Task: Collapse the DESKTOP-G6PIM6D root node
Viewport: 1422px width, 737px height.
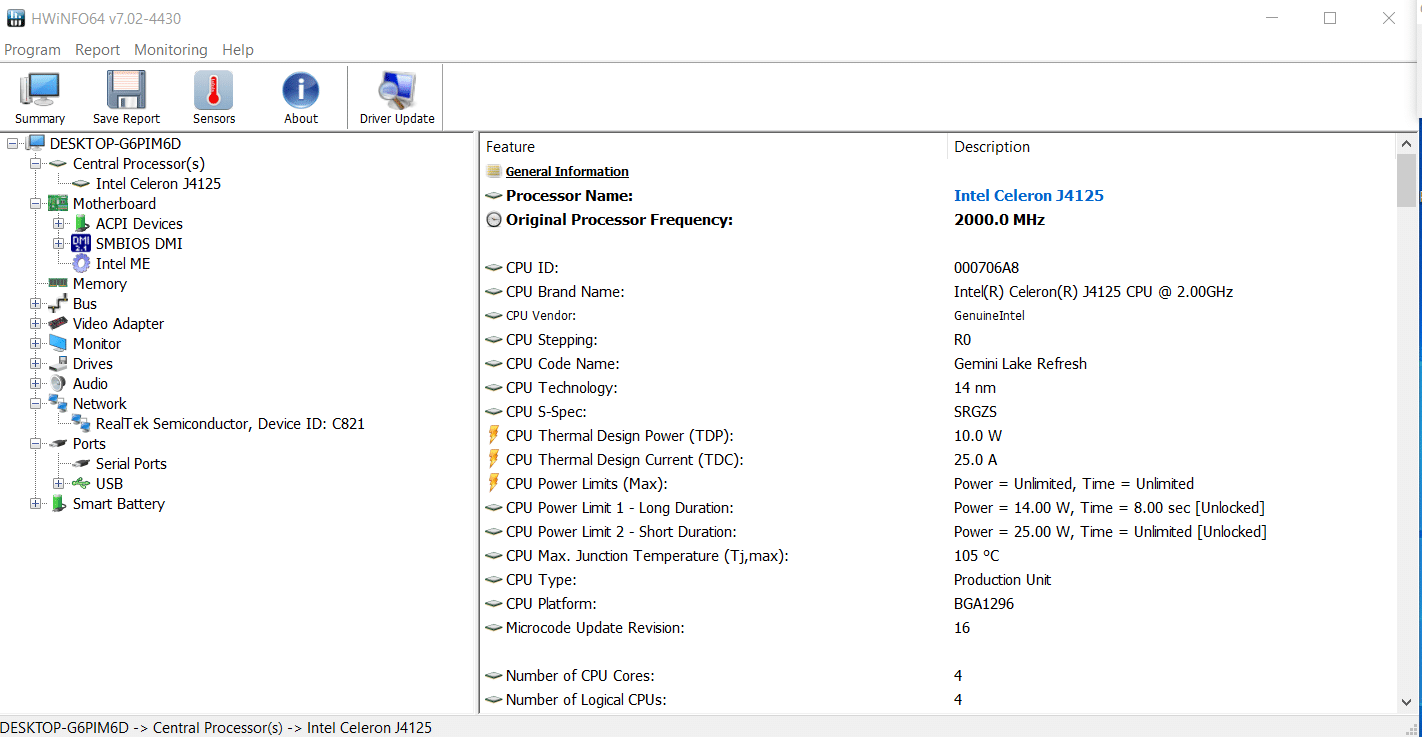Action: pyautogui.click(x=13, y=143)
